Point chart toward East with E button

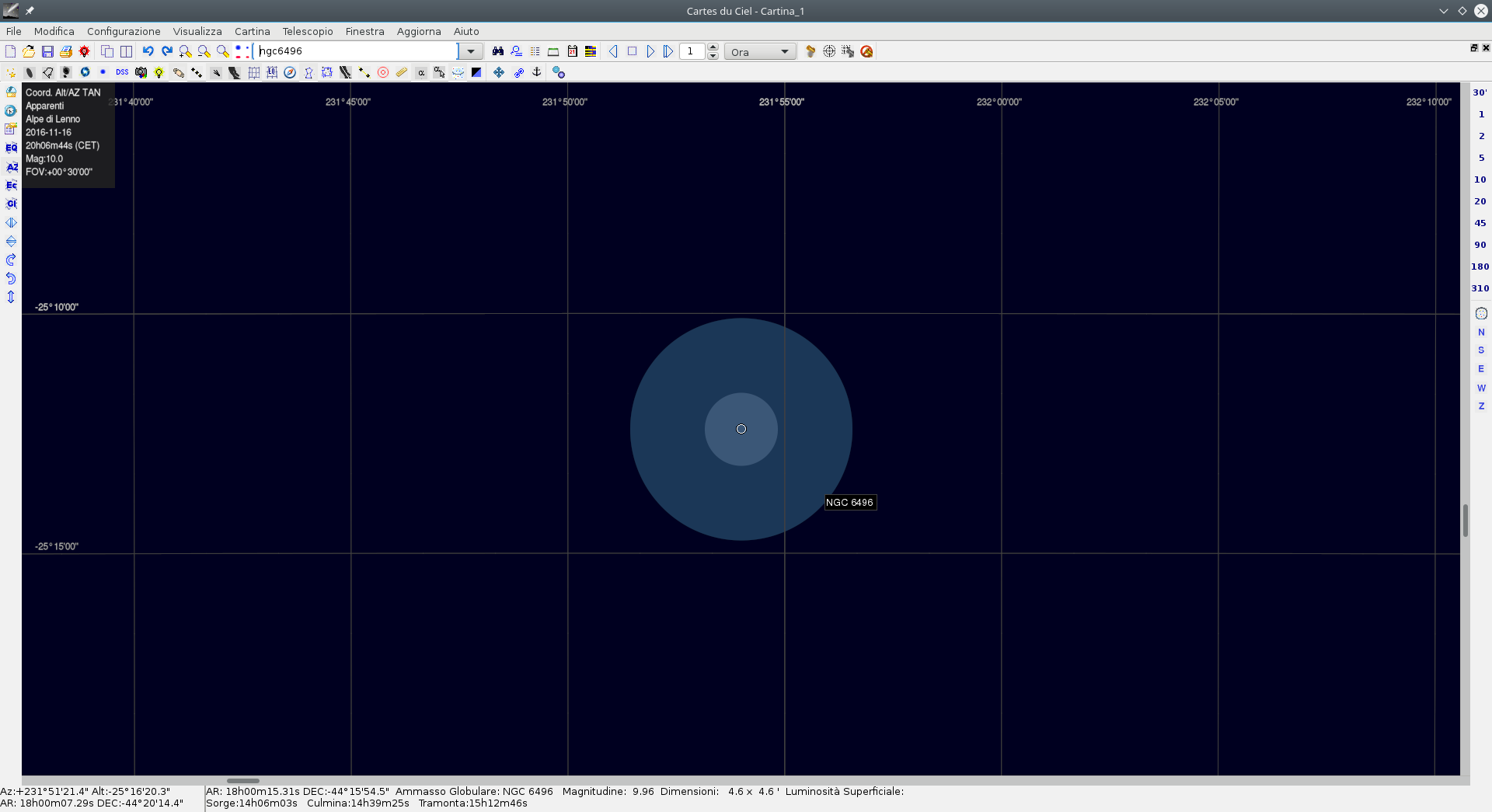click(x=1481, y=369)
